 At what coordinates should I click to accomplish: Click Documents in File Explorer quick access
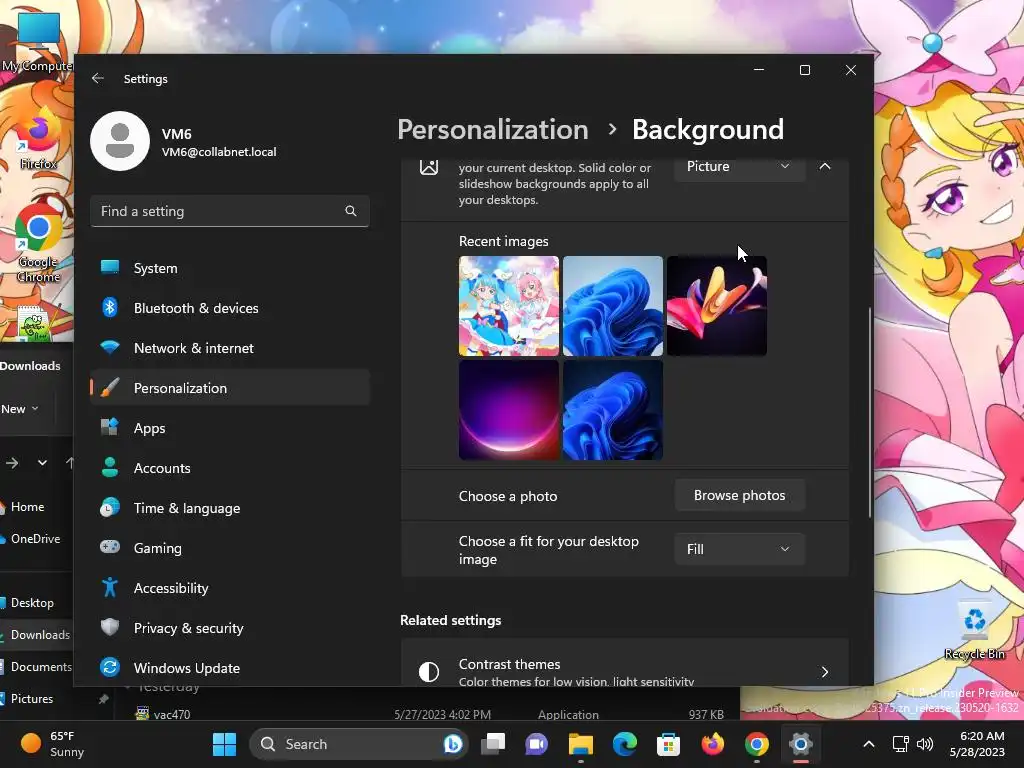37,667
